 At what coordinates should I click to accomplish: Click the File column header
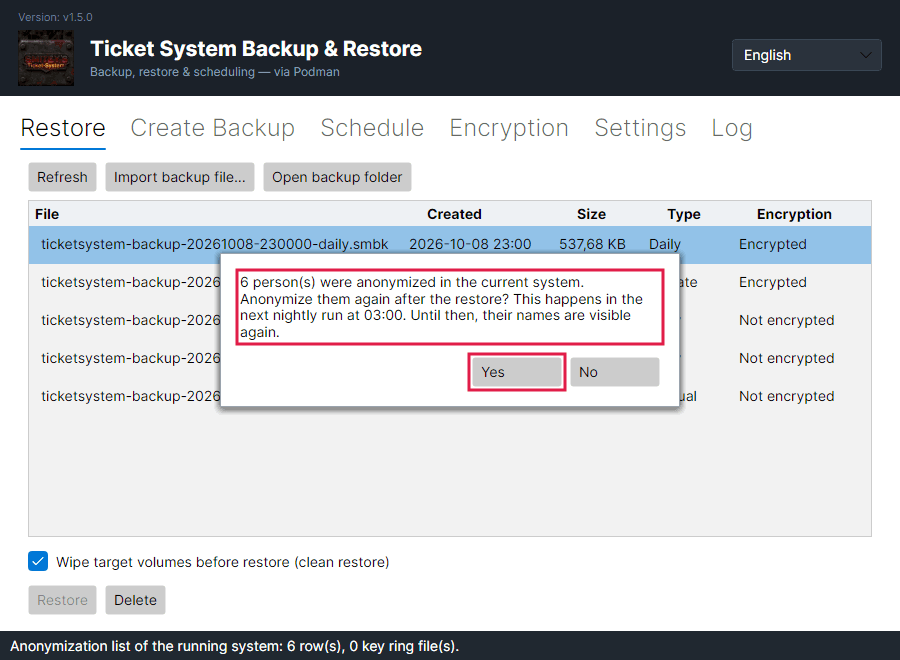tap(47, 214)
